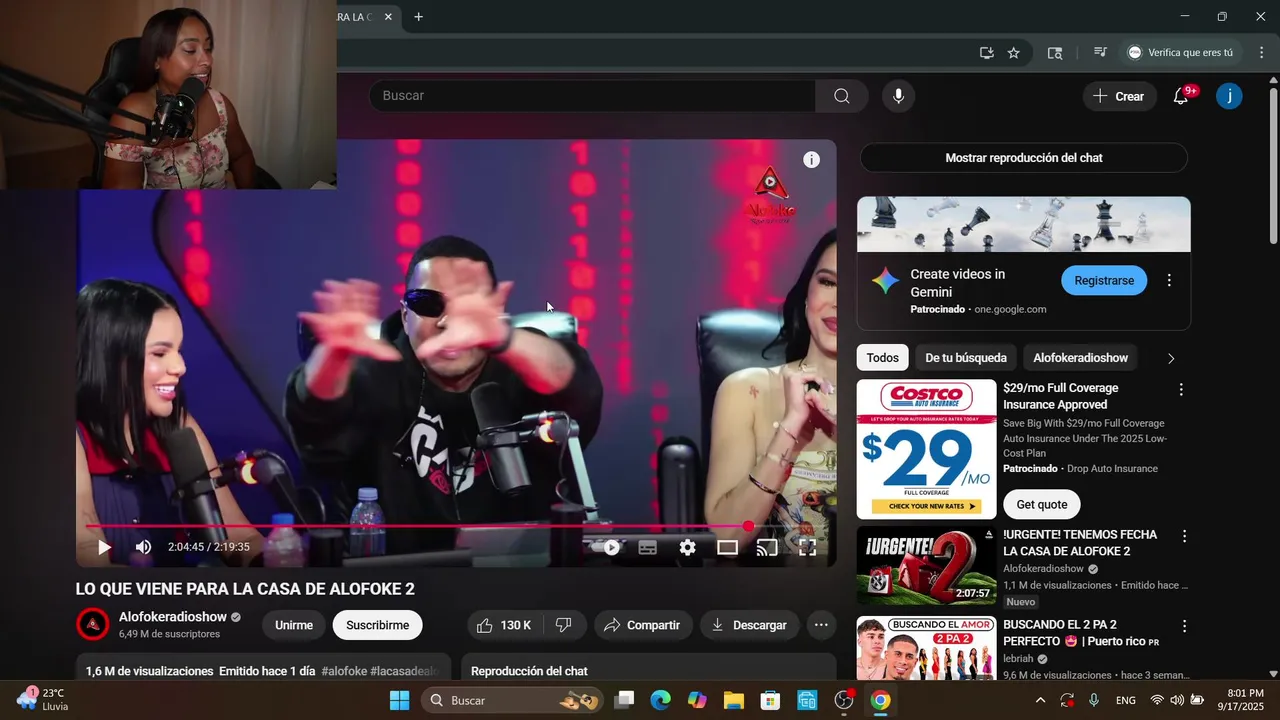
Task: Click the YouTube search magnifier button
Action: [x=842, y=96]
